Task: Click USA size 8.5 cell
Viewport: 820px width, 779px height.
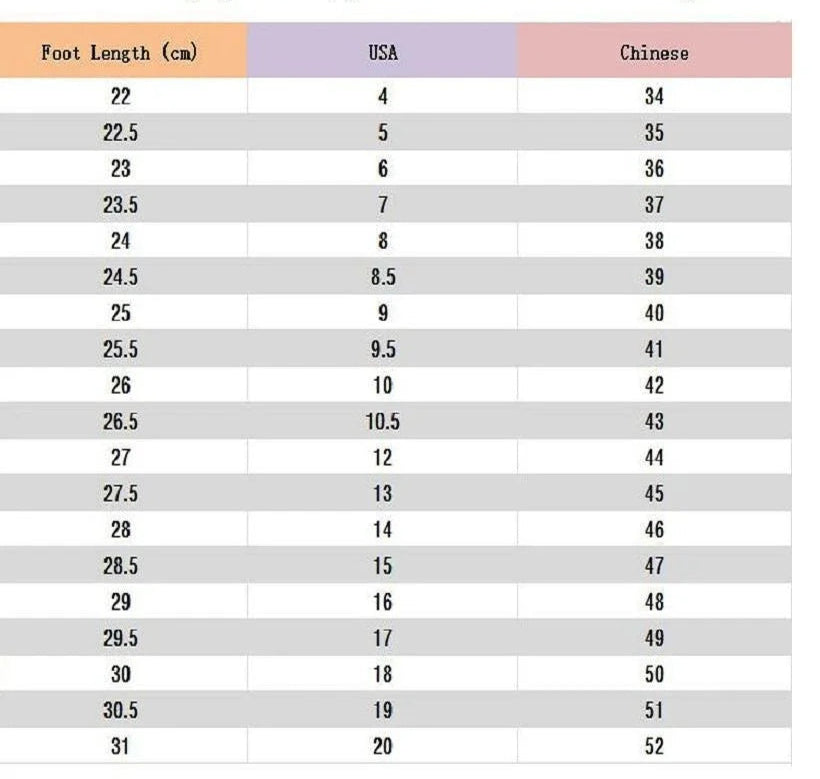Action: point(382,277)
